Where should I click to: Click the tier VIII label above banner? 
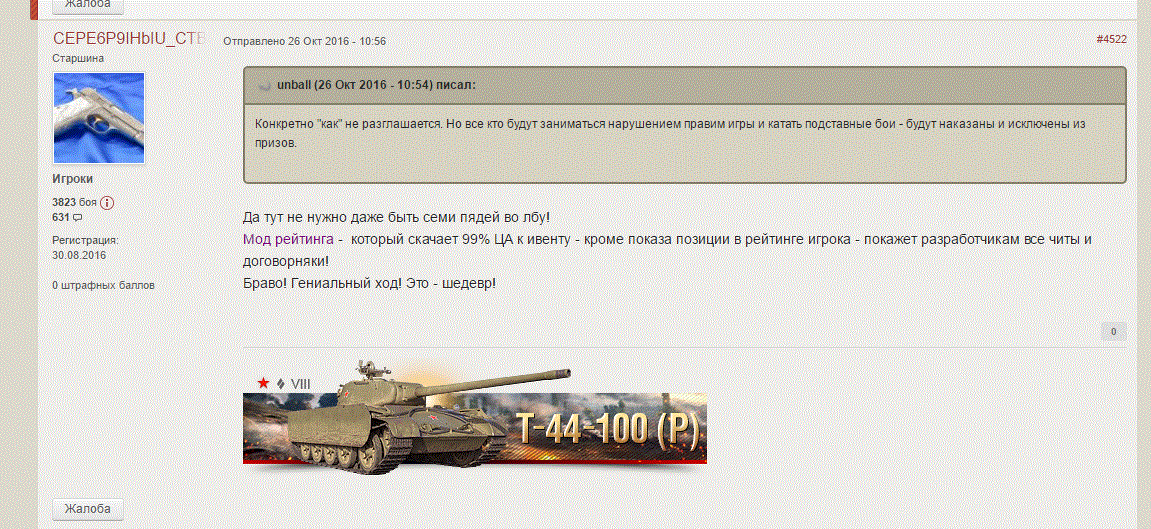pyautogui.click(x=300, y=383)
